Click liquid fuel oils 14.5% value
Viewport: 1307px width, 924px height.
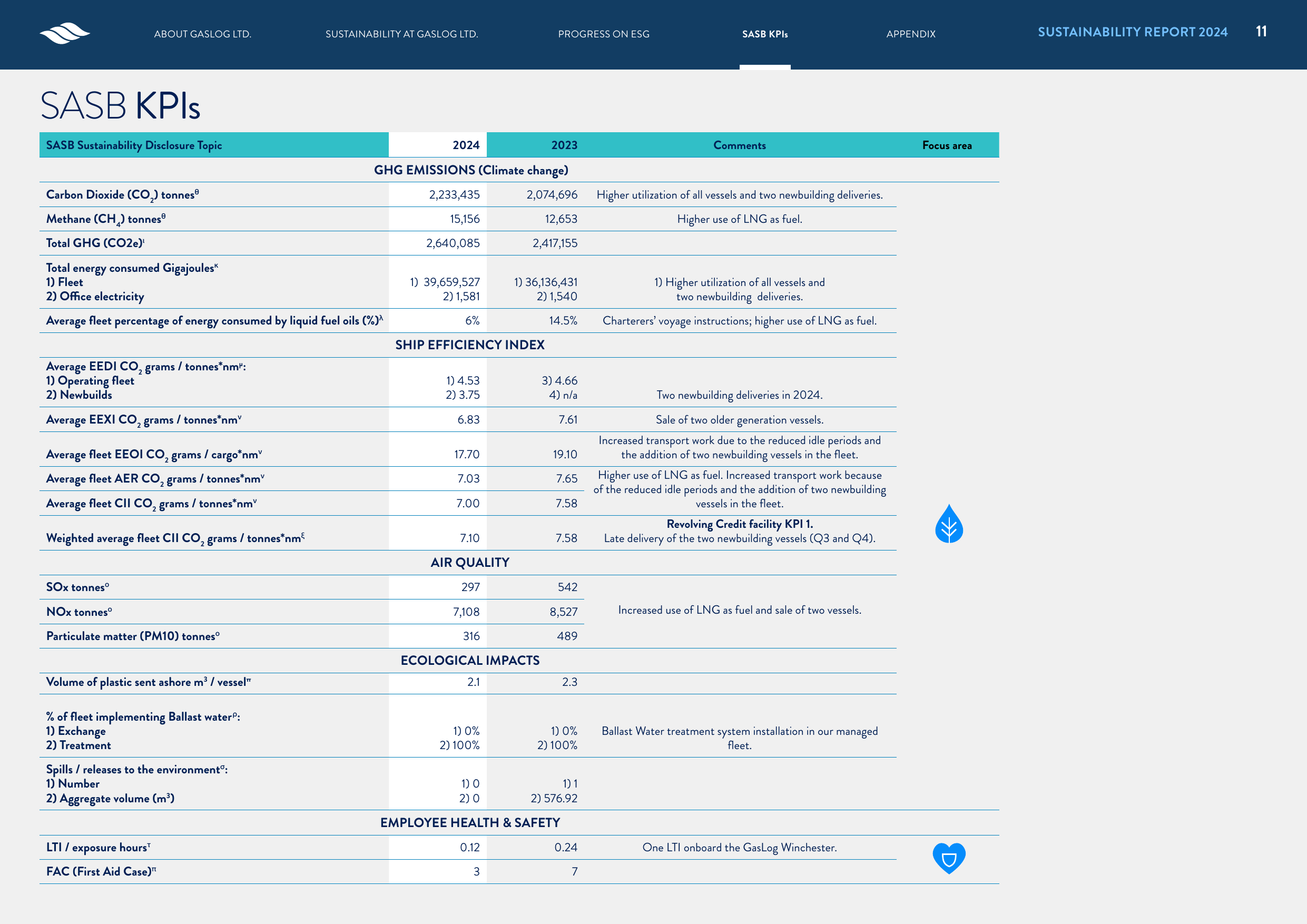[563, 320]
